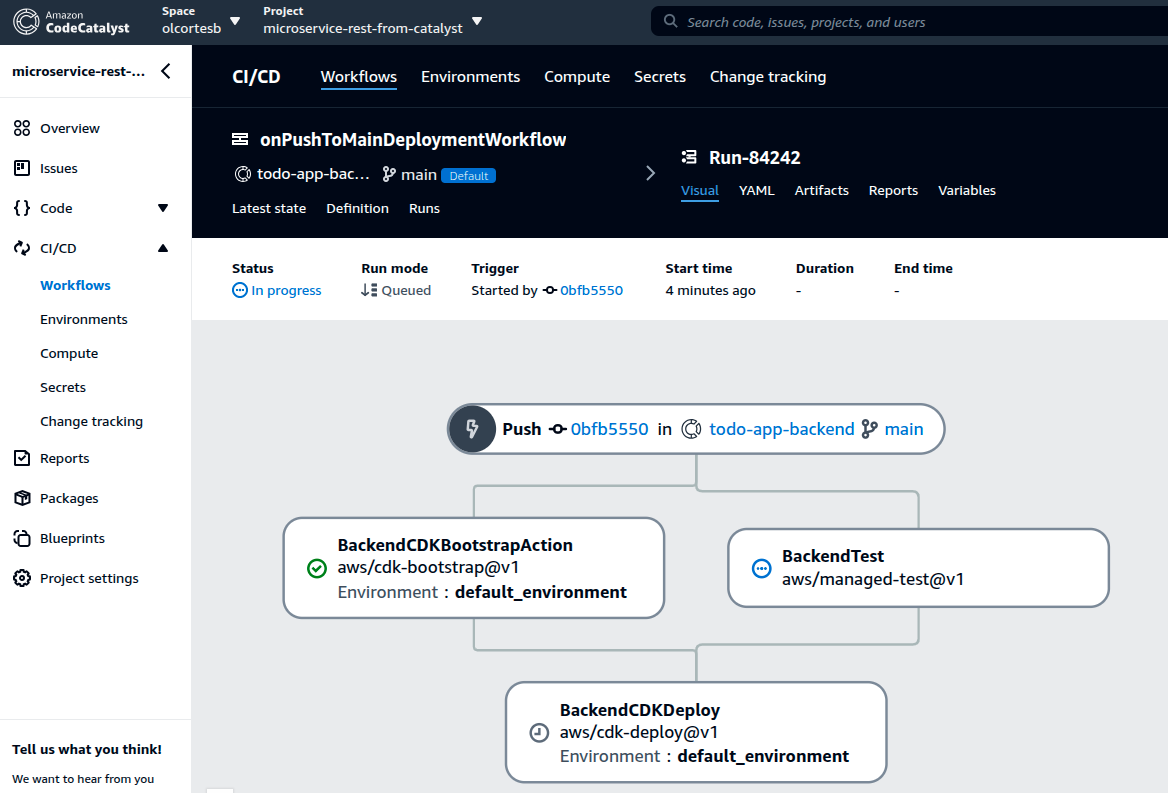The image size is (1168, 793).
Task: Select the BackendCDKBootstrapAction node
Action: pos(474,568)
